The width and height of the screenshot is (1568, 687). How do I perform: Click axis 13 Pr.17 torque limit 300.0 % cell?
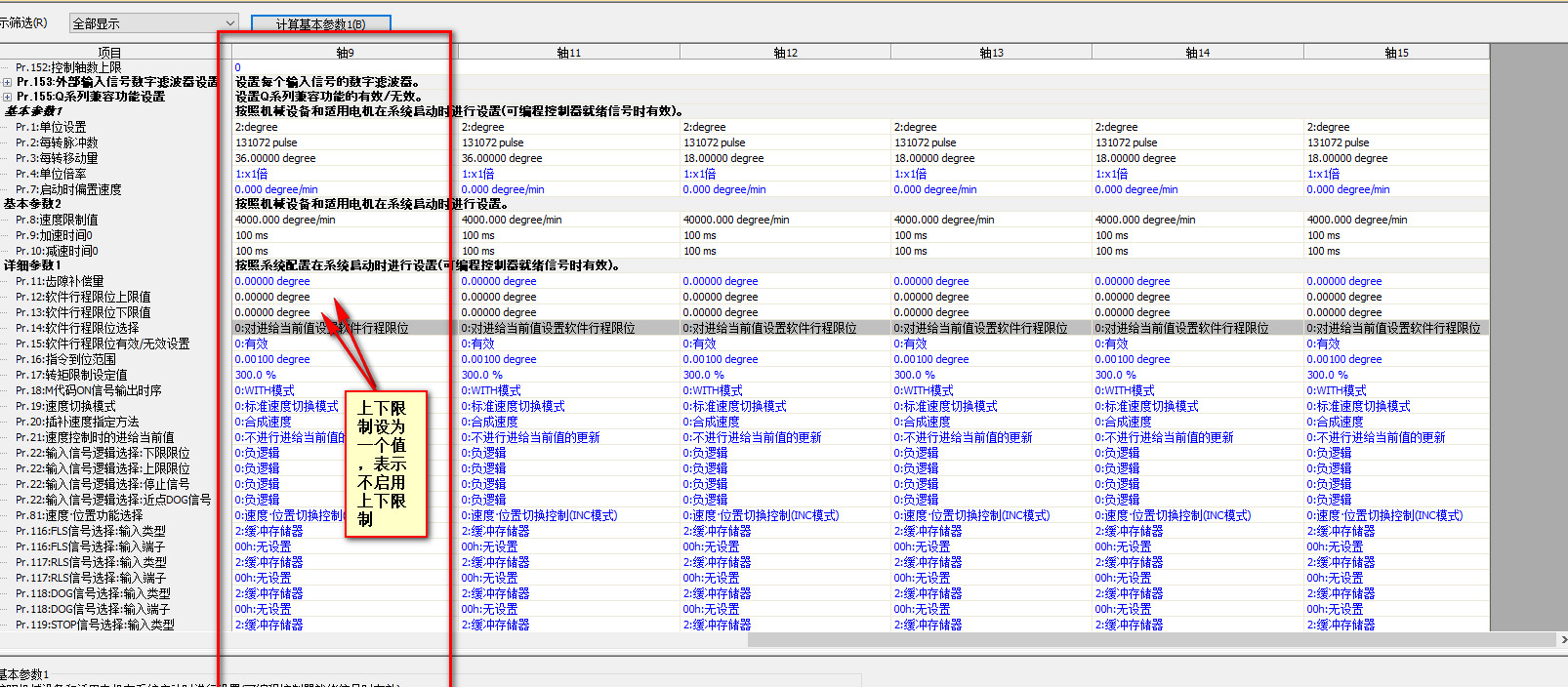pyautogui.click(x=914, y=375)
